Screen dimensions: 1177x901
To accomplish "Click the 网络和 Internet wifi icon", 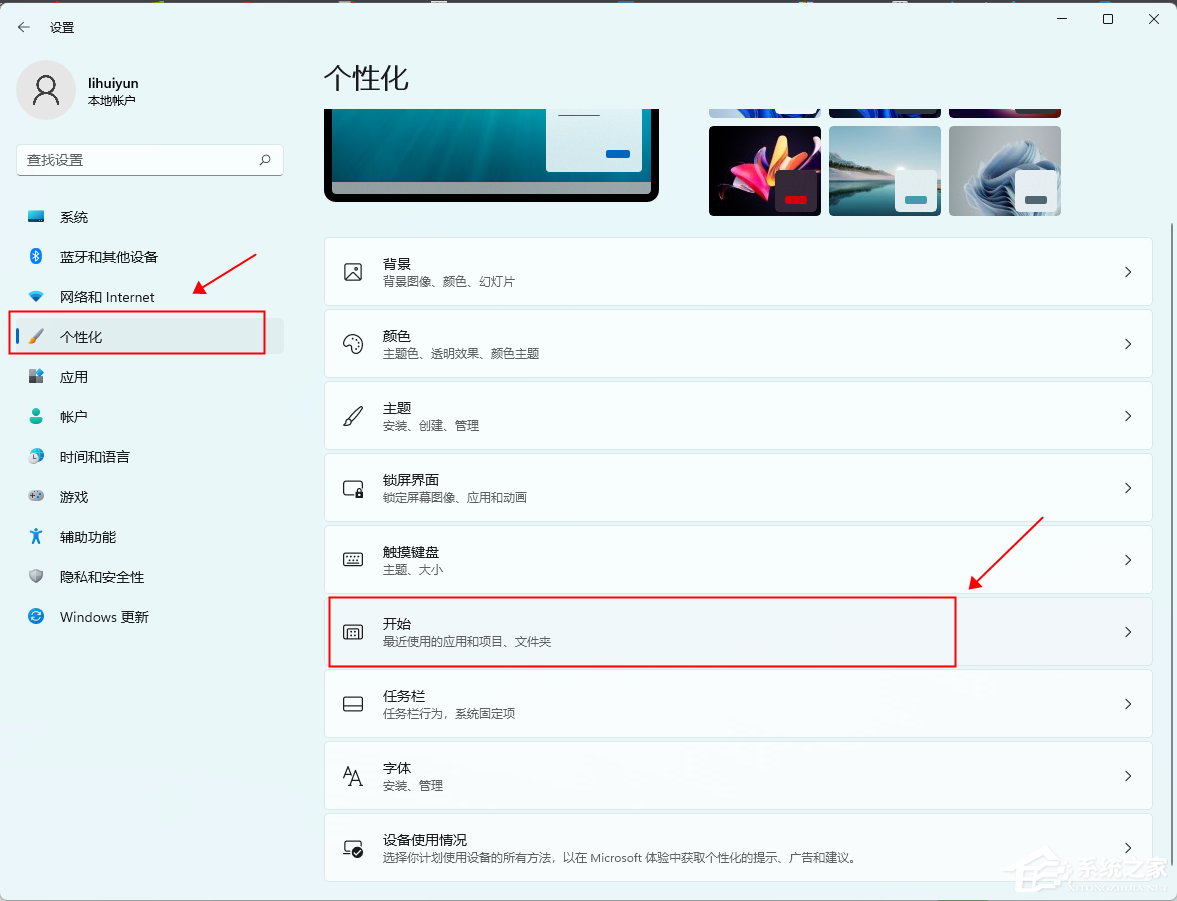I will pos(36,297).
